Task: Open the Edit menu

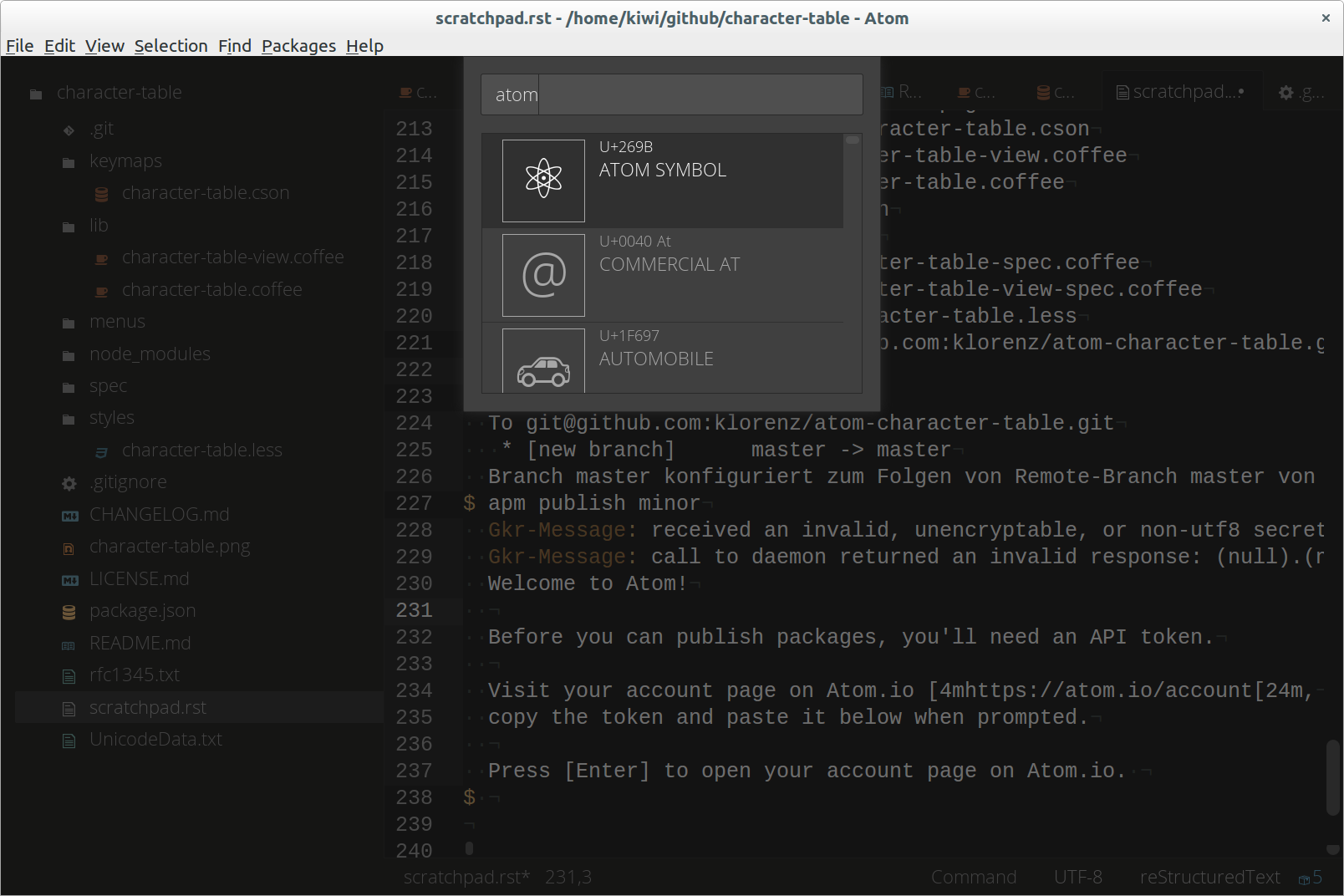Action: 59,46
